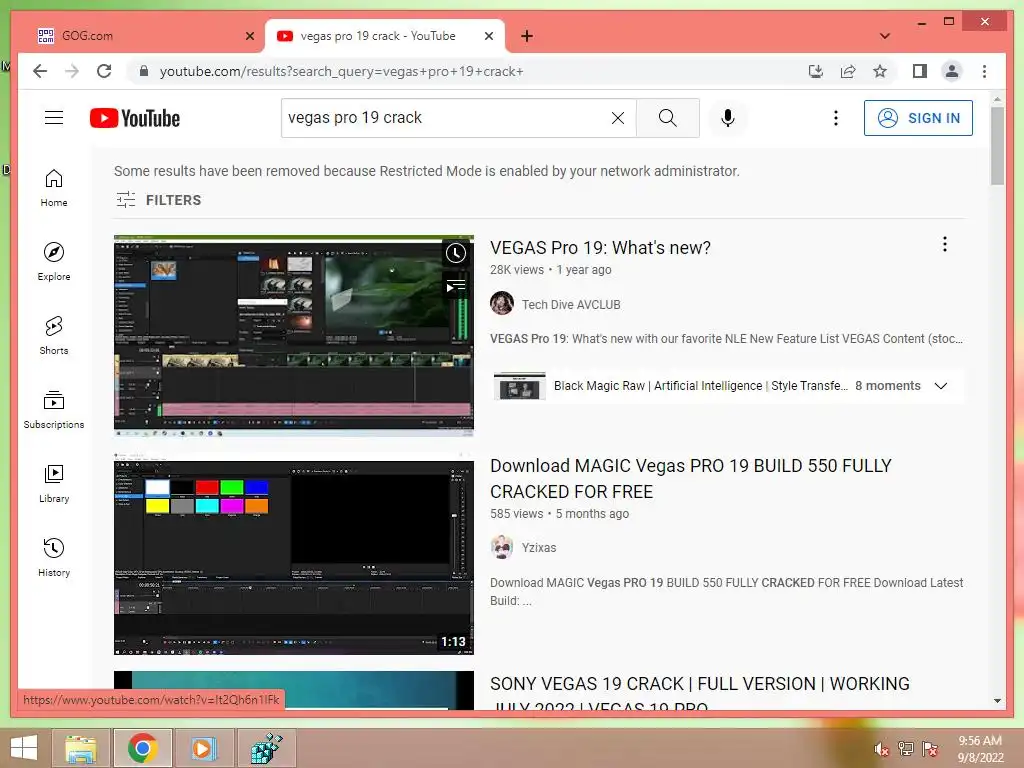
Task: Click the YouTube logo
Action: point(135,118)
